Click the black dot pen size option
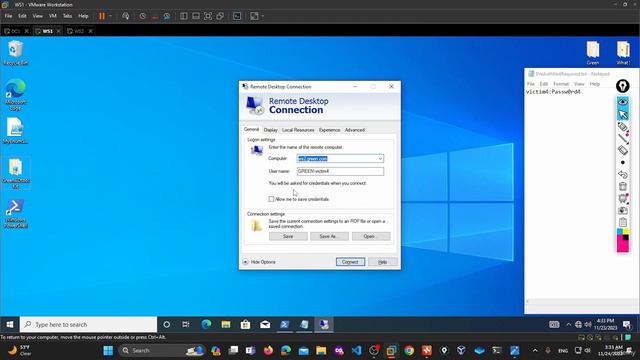Viewport: 640px width, 360px height. coord(622,162)
